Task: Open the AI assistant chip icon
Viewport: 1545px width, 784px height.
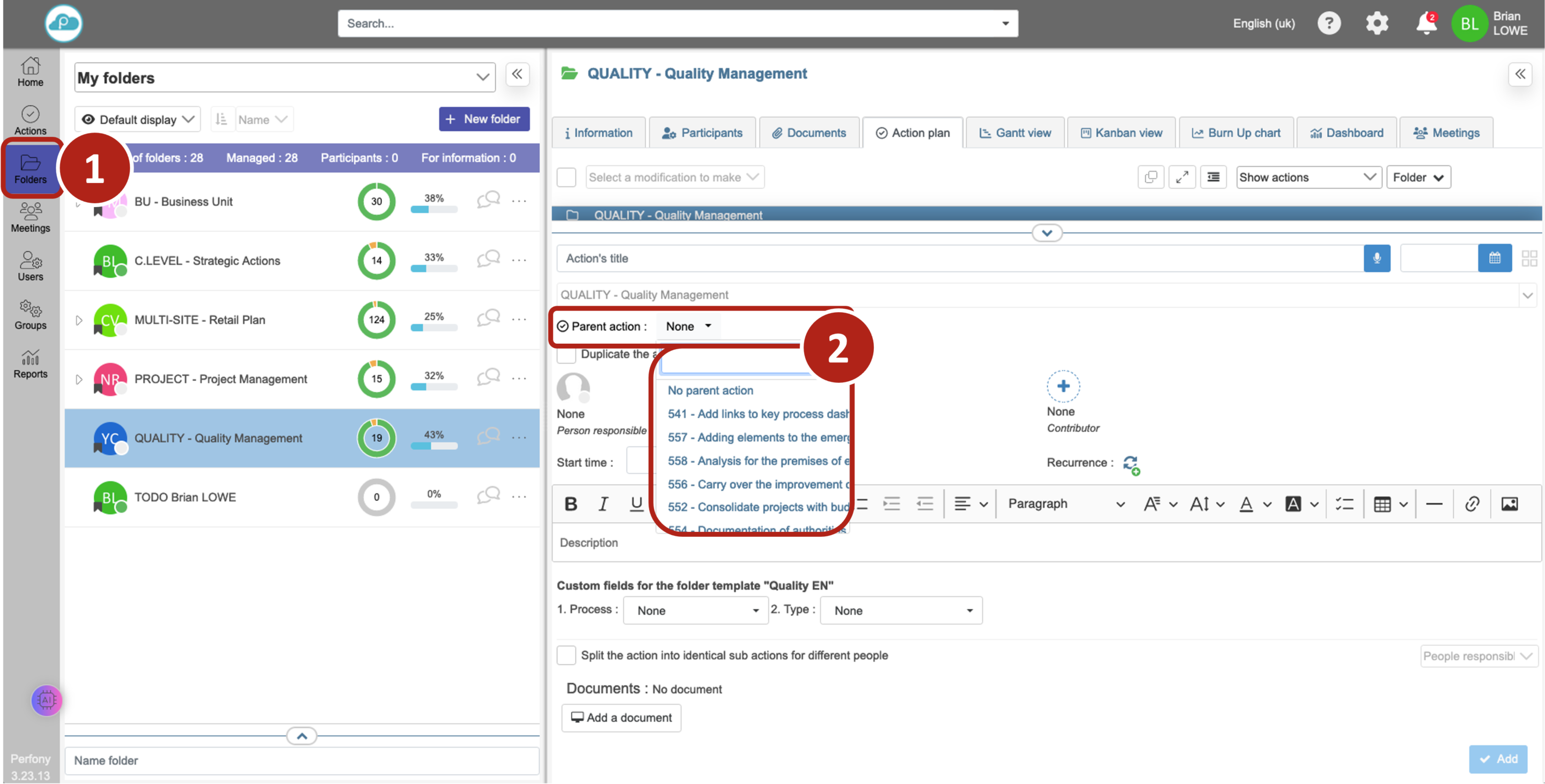Action: [x=47, y=699]
